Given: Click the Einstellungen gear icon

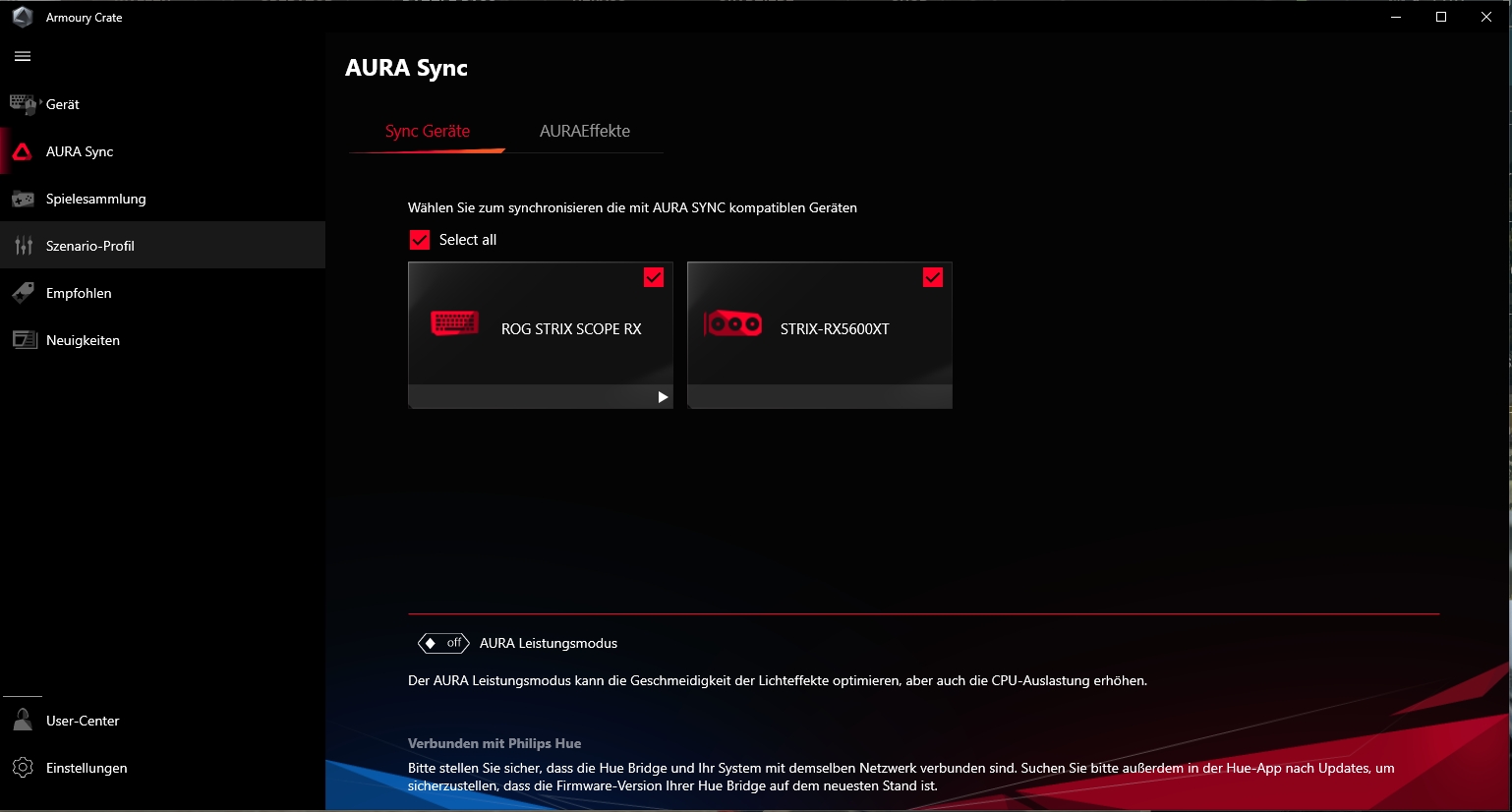Looking at the screenshot, I should (23, 768).
